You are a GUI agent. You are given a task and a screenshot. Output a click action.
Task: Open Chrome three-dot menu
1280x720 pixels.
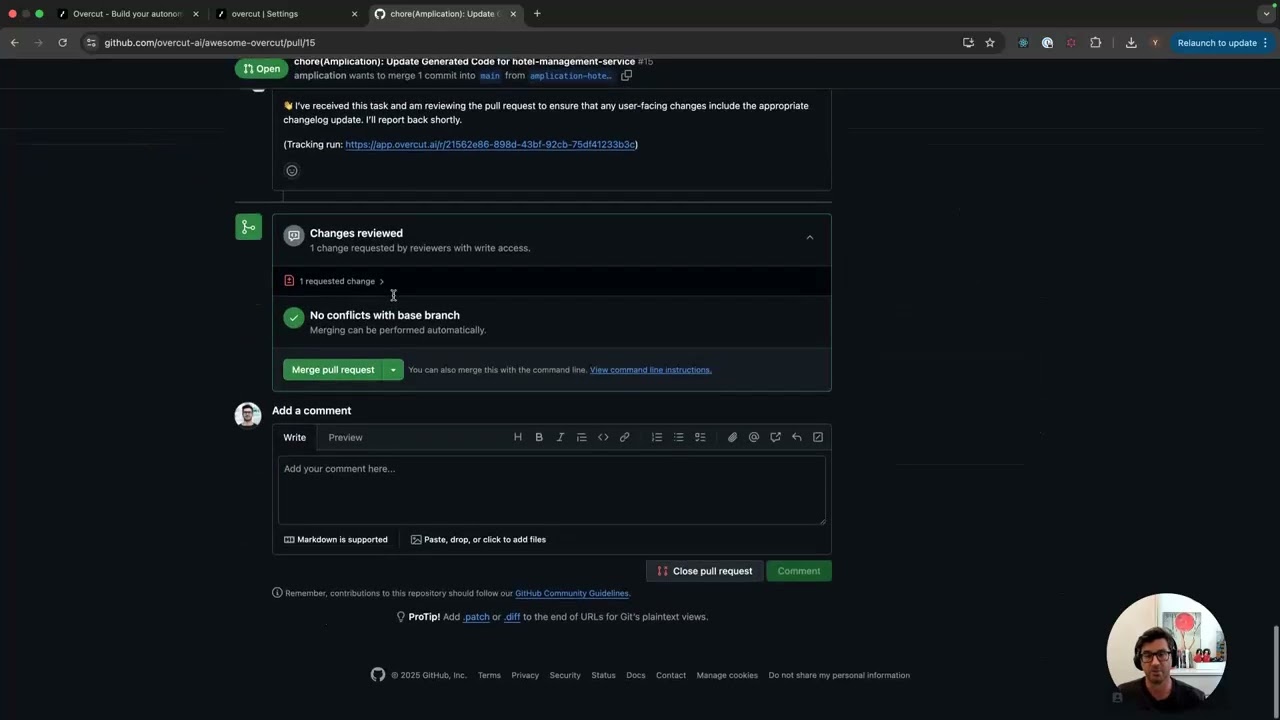click(1265, 43)
